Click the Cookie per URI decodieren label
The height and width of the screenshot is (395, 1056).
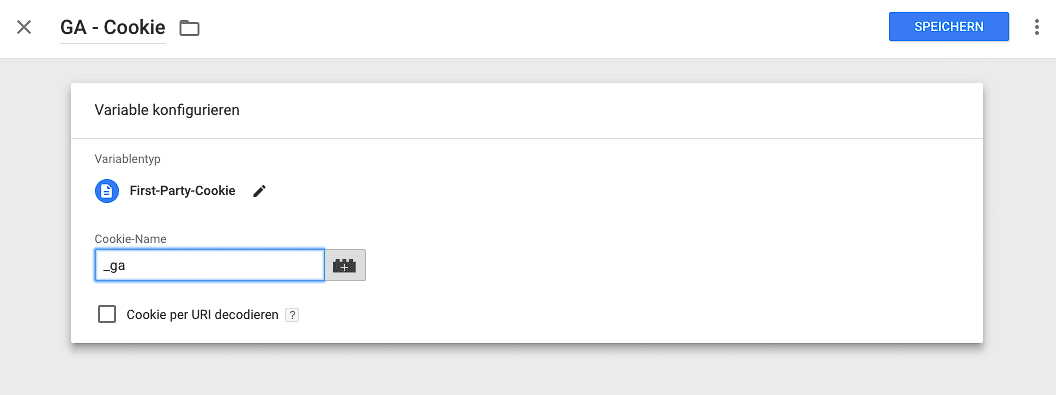pos(202,314)
